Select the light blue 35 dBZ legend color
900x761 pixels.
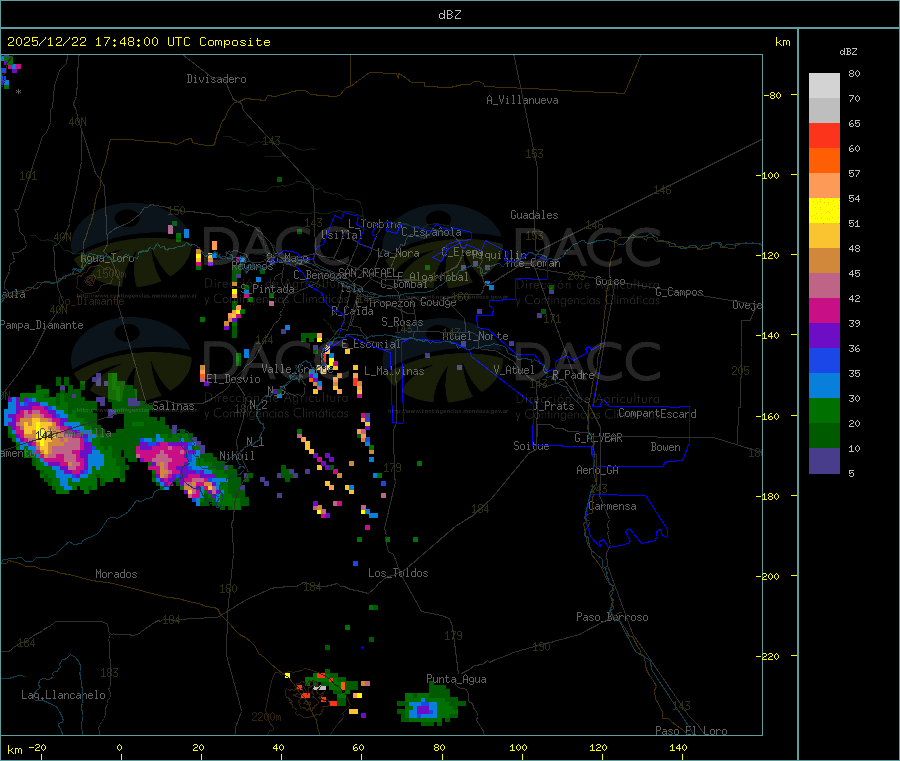824,385
